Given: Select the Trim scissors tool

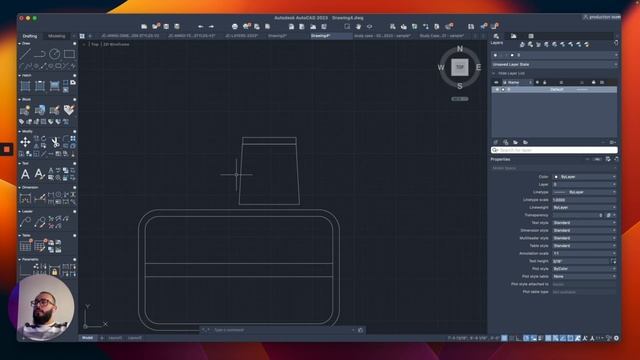Looking at the screenshot, I should (55, 142).
